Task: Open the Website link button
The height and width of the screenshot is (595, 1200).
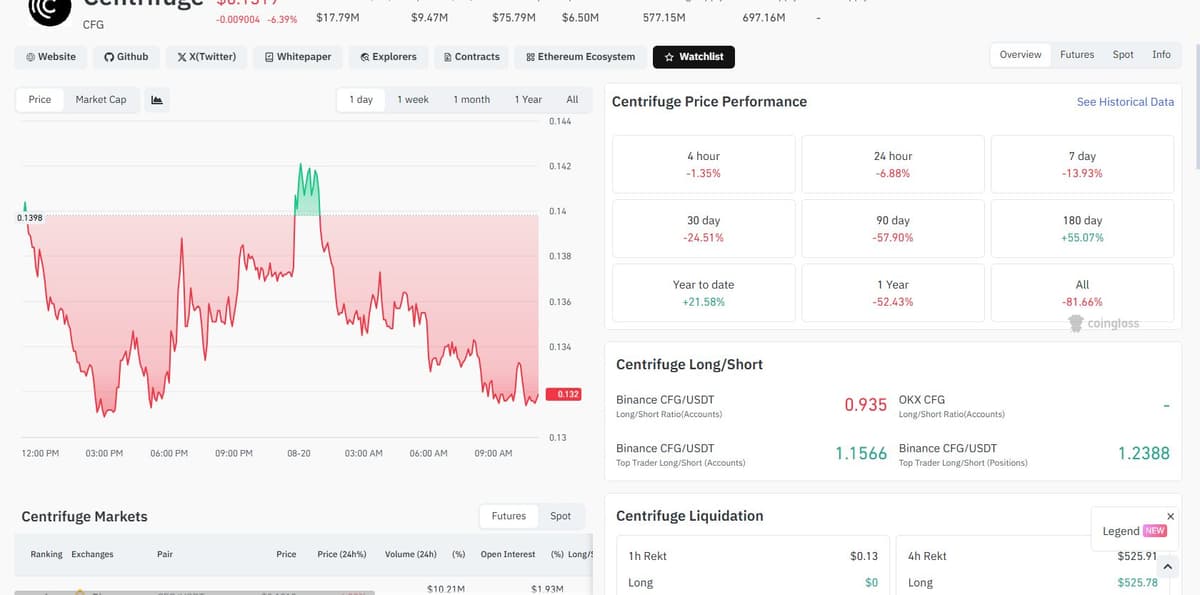Action: 50,57
